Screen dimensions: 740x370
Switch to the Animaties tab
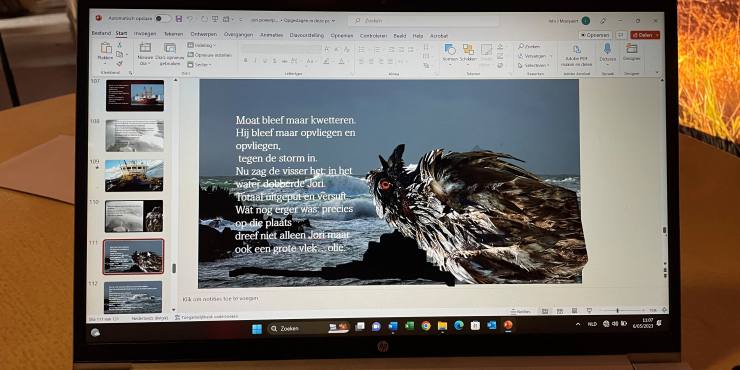coord(271,35)
